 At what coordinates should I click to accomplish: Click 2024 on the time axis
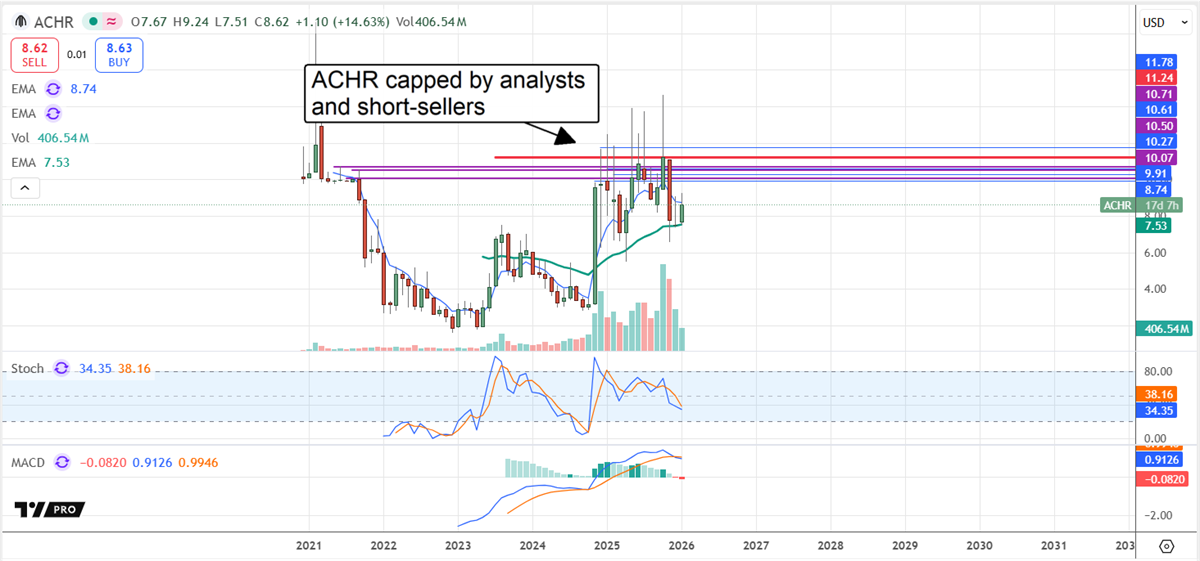(x=532, y=545)
